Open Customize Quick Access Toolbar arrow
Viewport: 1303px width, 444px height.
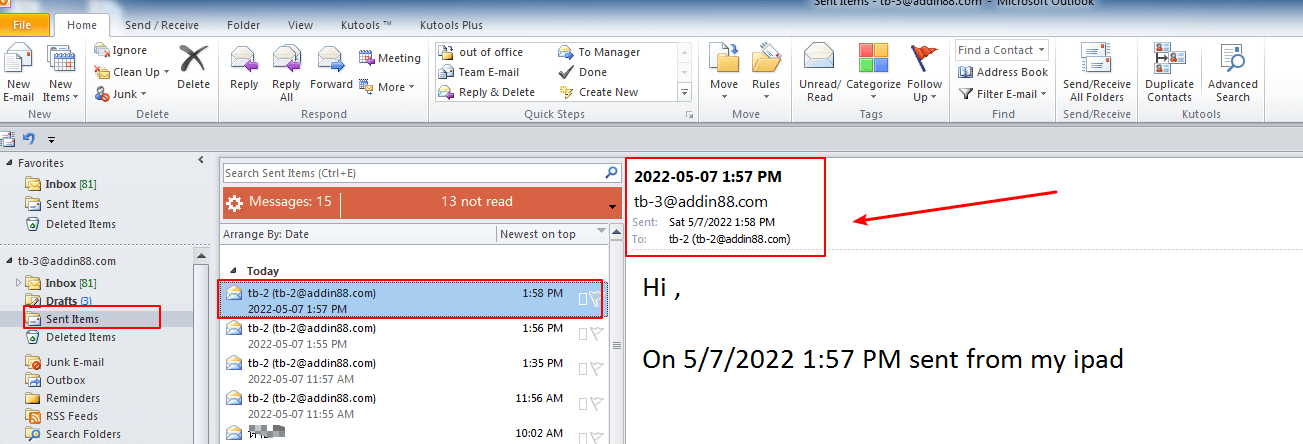[51, 140]
